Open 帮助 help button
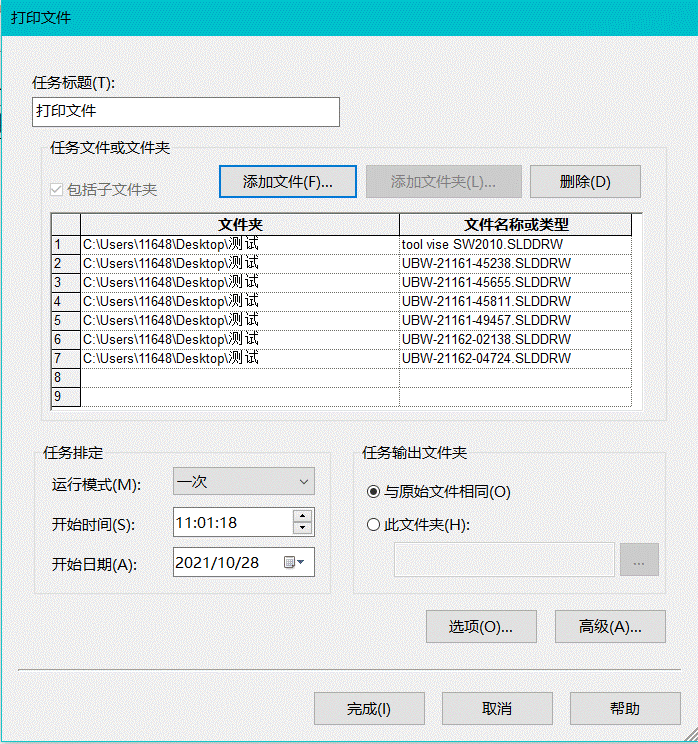Screen dimensions: 698x744 625,709
